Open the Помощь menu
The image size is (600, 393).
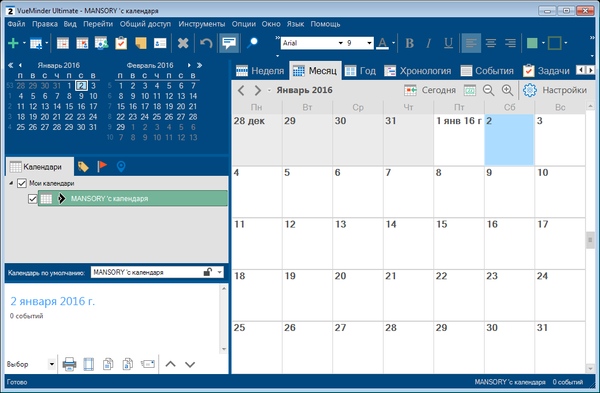tap(325, 24)
